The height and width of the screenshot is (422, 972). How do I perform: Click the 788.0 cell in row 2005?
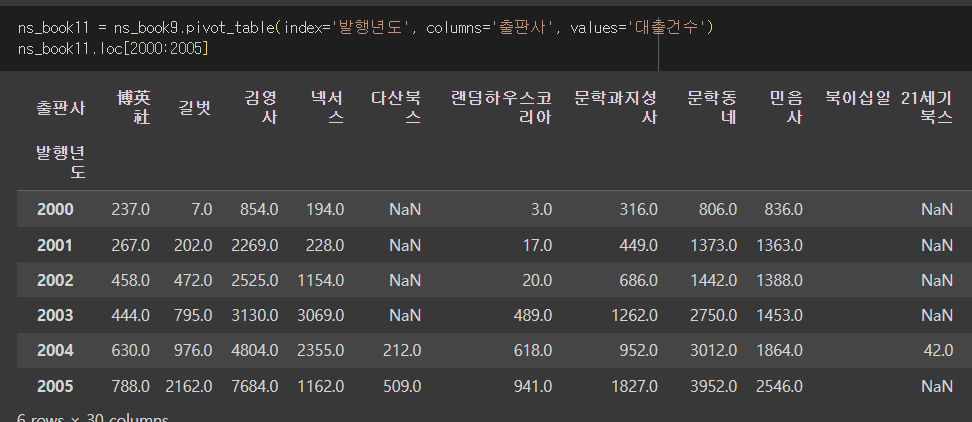pos(131,387)
